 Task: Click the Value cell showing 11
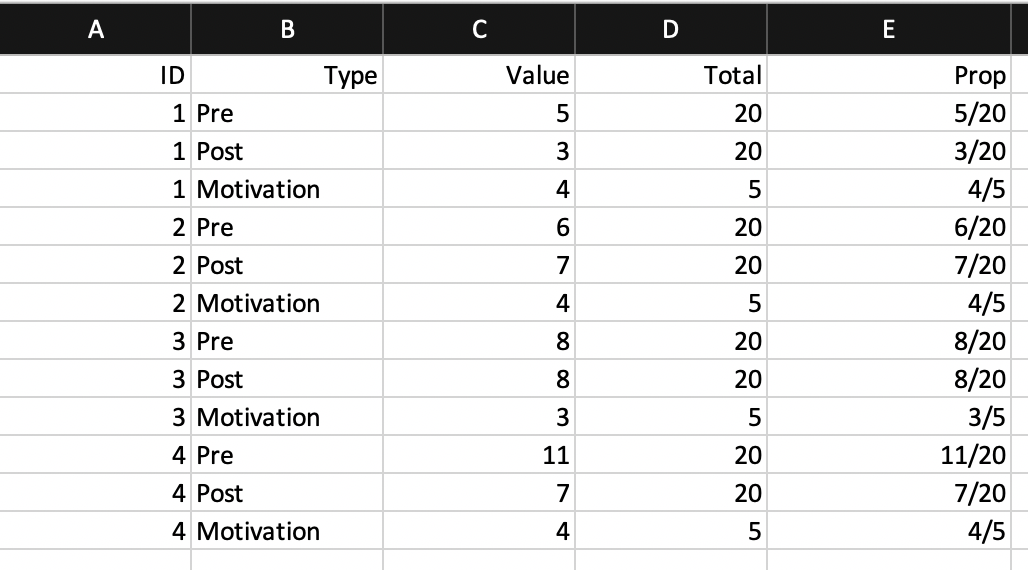pyautogui.click(x=479, y=455)
